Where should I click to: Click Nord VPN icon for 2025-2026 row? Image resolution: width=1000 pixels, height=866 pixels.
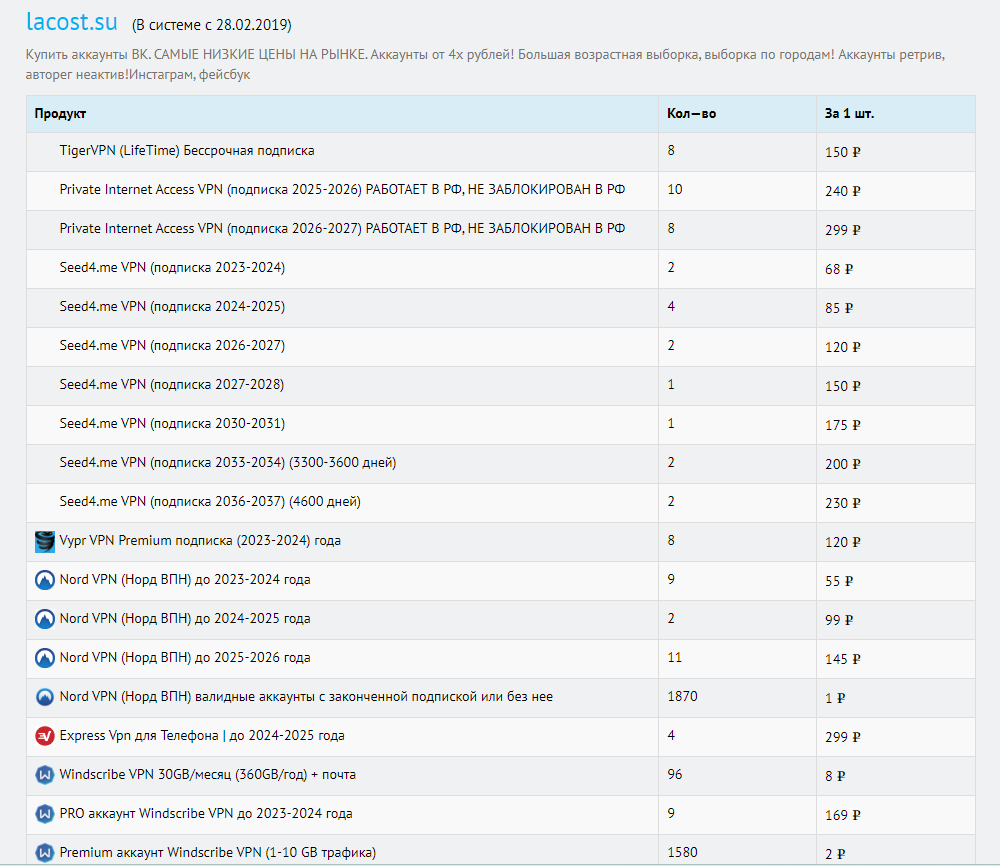point(45,658)
